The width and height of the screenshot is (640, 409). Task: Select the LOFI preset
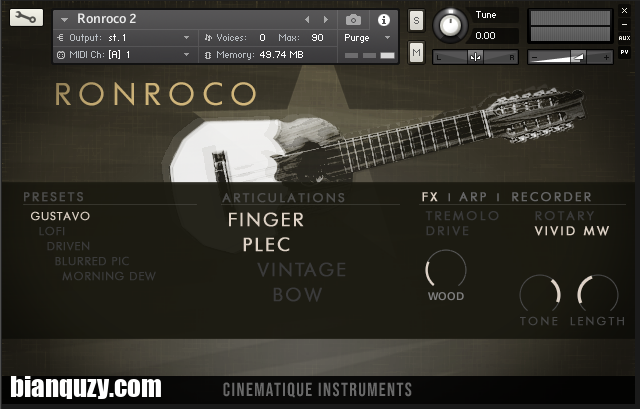pos(52,231)
